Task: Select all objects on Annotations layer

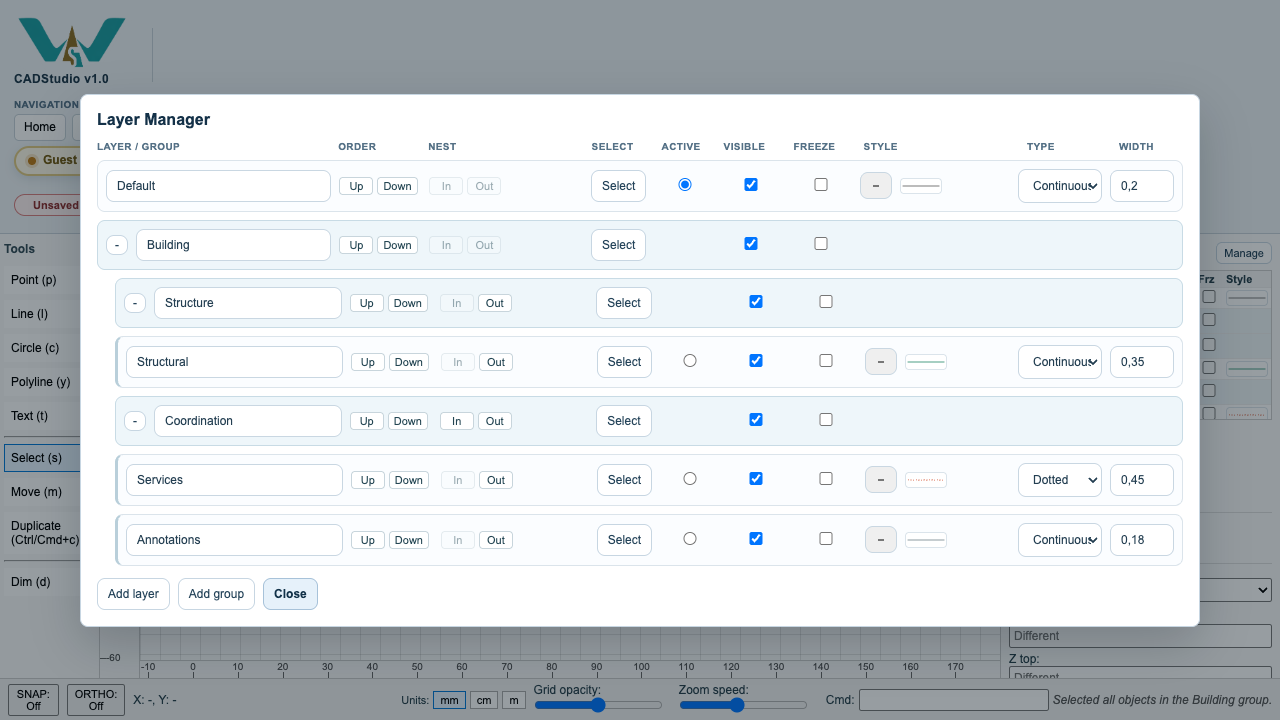Action: click(x=624, y=540)
